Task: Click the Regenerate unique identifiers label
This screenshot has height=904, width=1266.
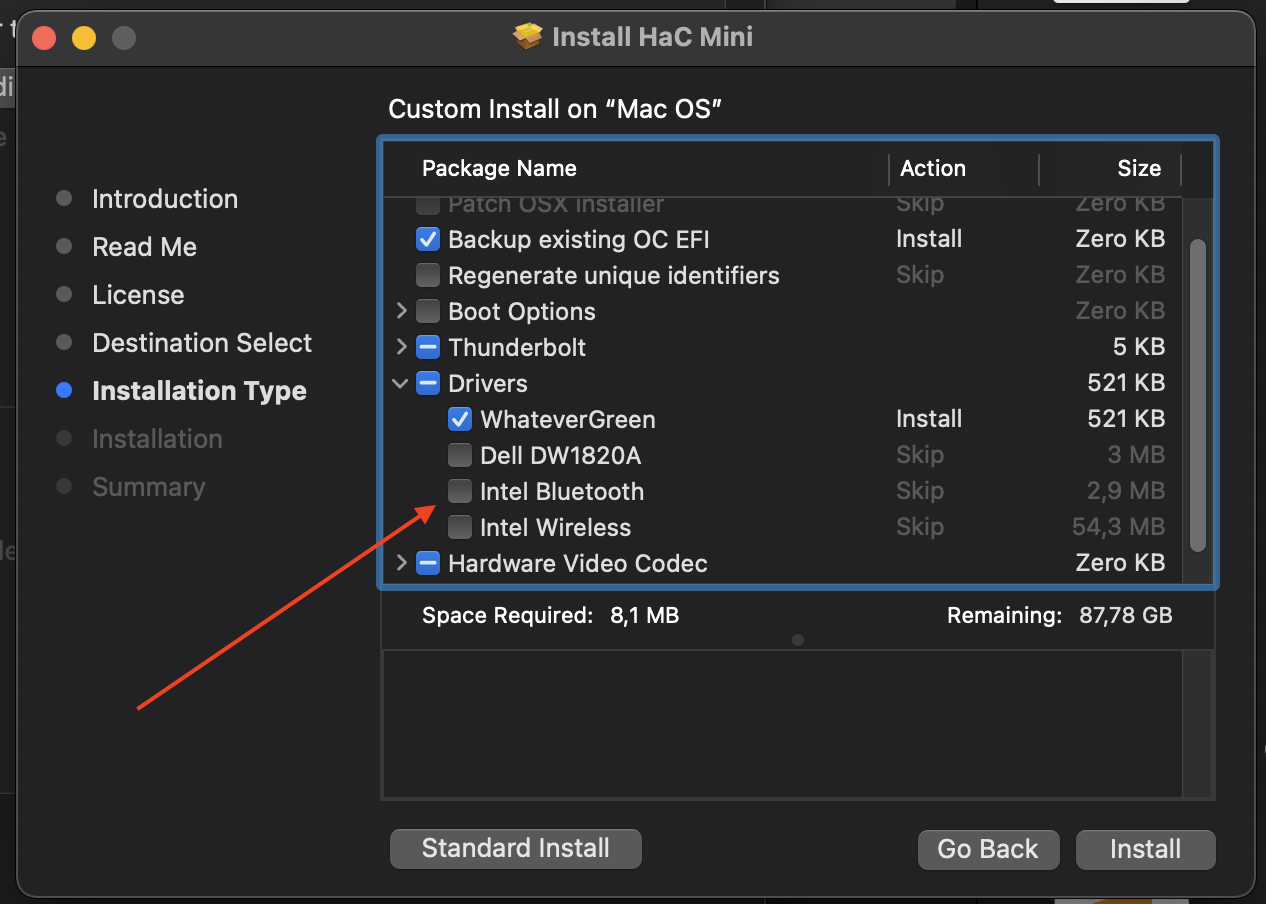Action: [614, 275]
